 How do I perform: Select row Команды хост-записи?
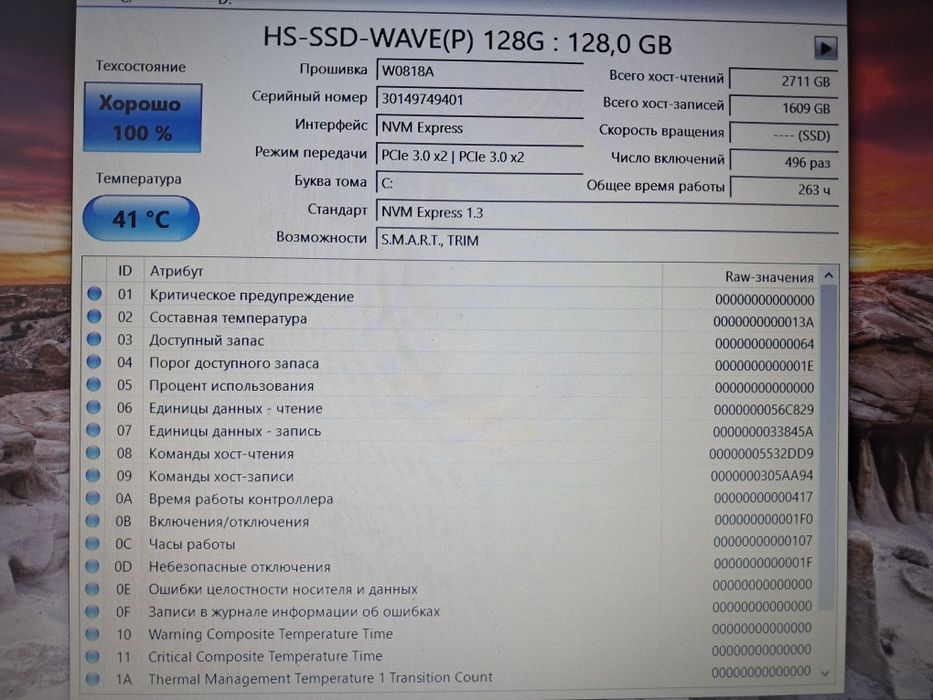[451, 476]
